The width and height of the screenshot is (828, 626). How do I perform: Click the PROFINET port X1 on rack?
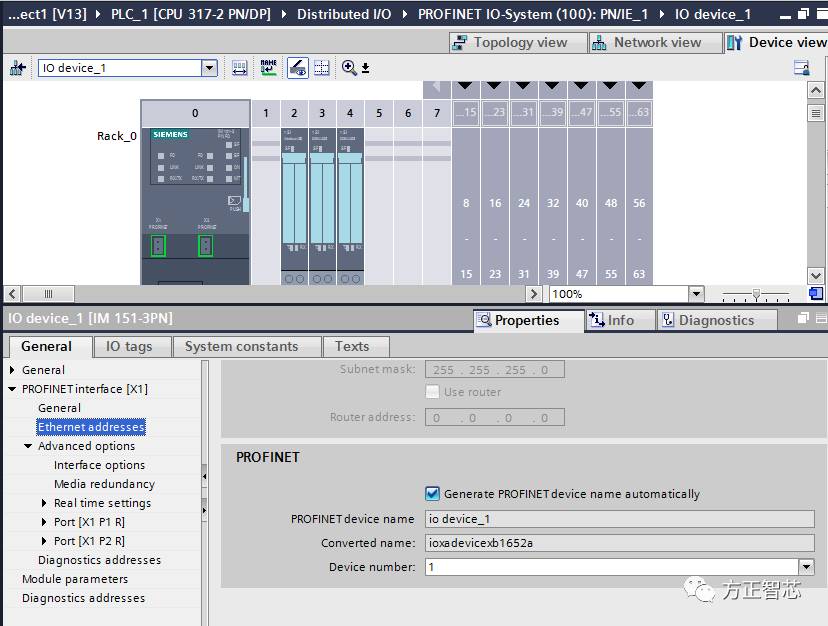click(158, 245)
